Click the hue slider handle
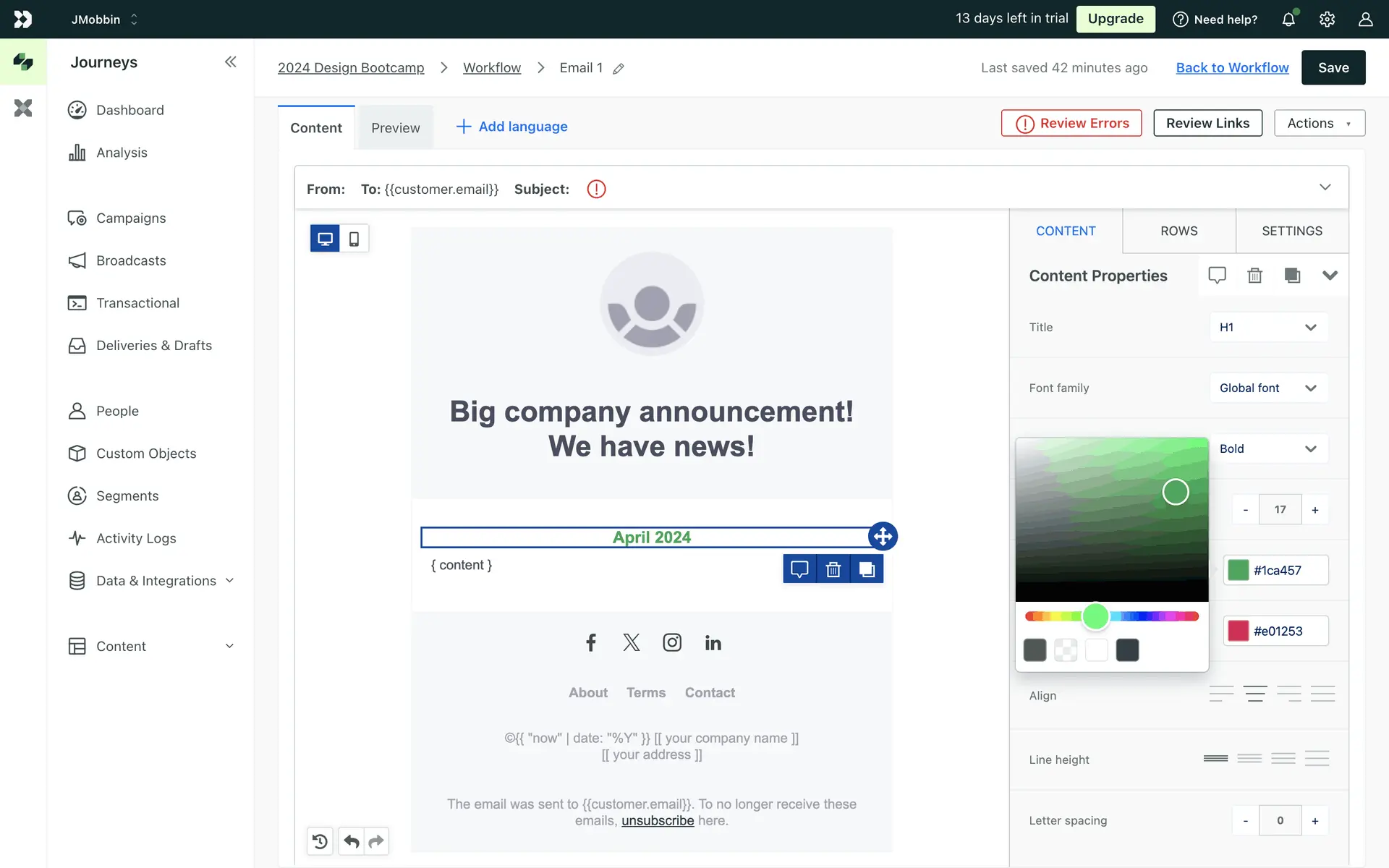The height and width of the screenshot is (868, 1389). (x=1095, y=616)
